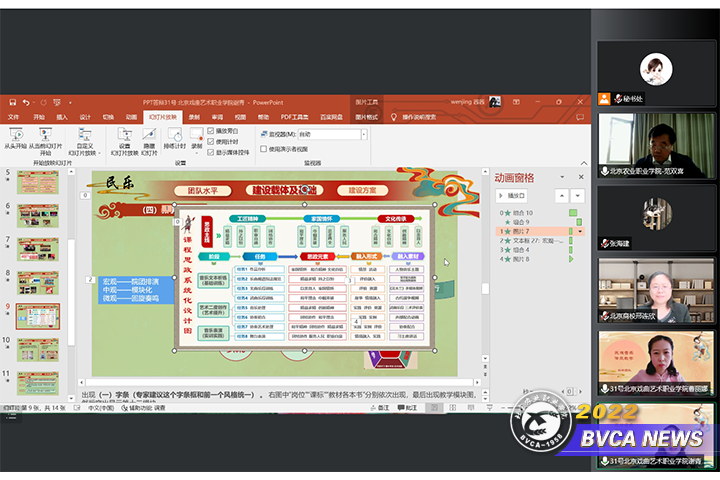Click the Set Up Slide Show (设置幻灯片放映) icon
720x480 pixels.
click(124, 136)
